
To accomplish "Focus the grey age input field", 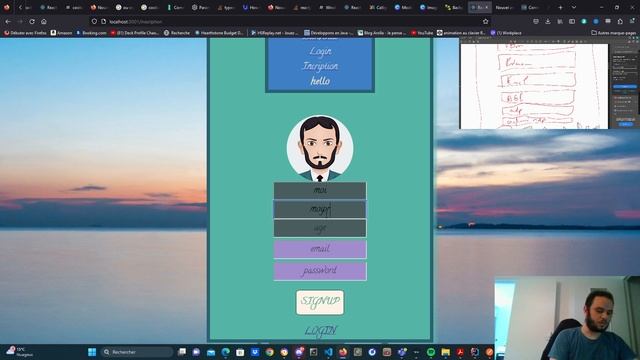I will click(320, 228).
